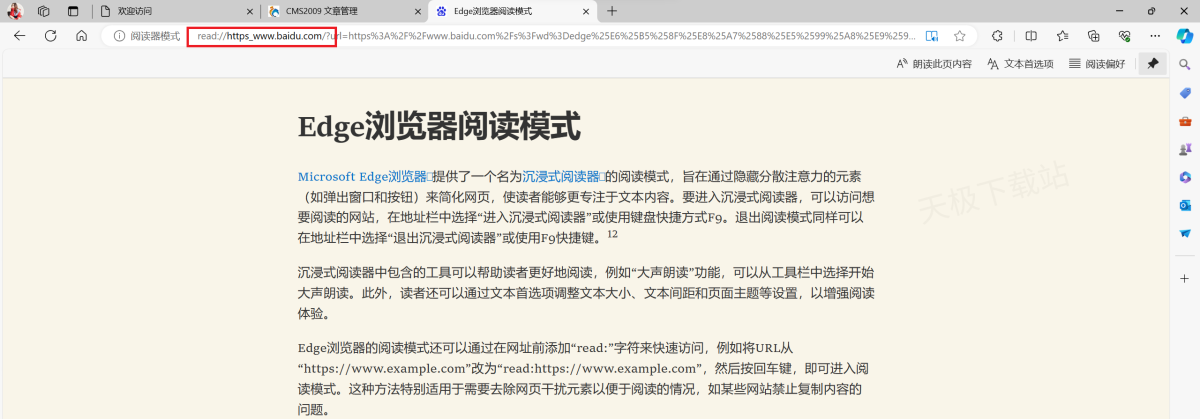The width and height of the screenshot is (1200, 419).
Task: Open the Favorites list icon
Action: coord(1062,36)
